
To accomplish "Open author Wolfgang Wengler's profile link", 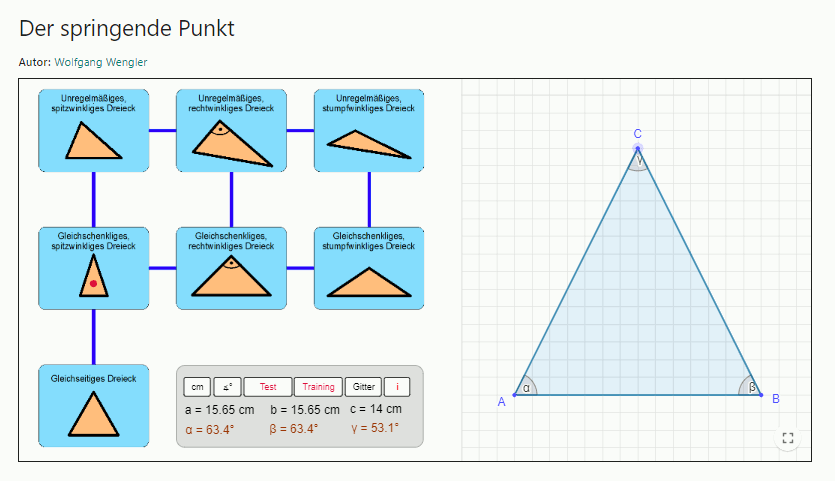I will 100,63.
